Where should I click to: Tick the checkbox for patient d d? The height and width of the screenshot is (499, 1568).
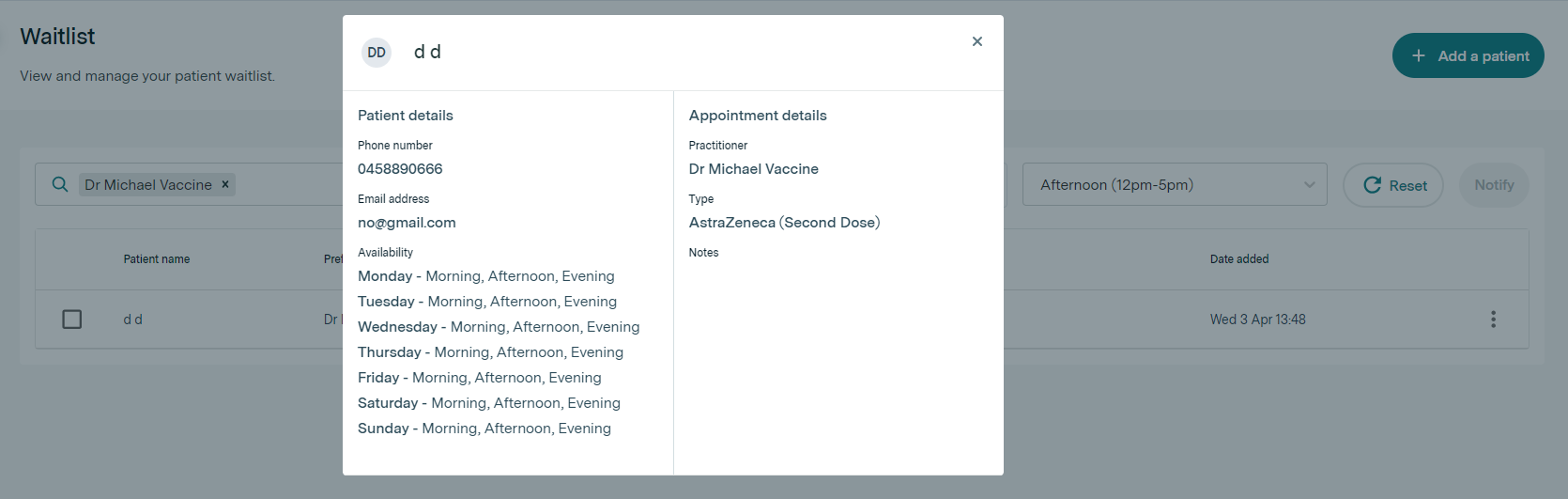[72, 320]
